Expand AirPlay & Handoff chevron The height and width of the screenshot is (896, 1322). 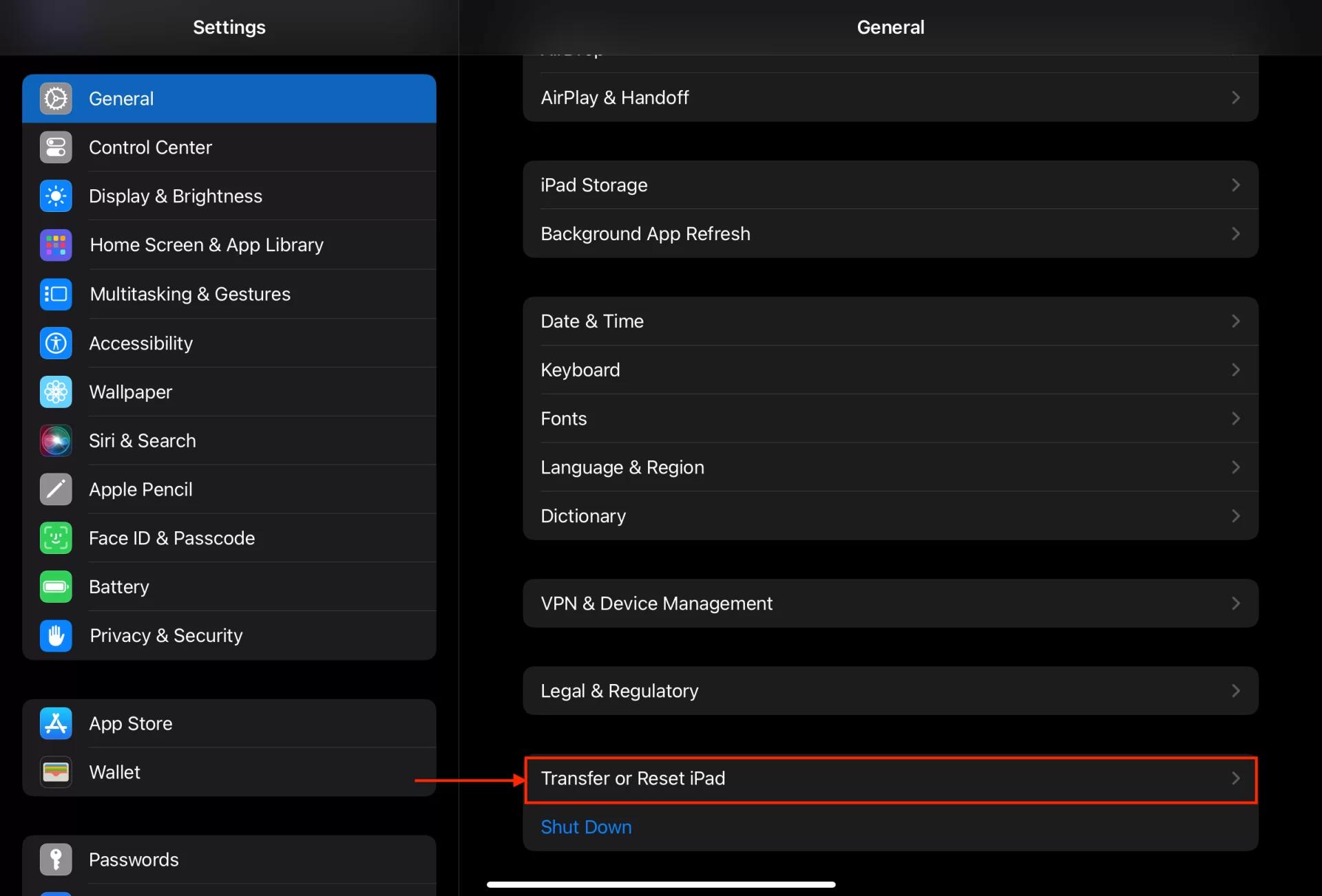click(1236, 98)
